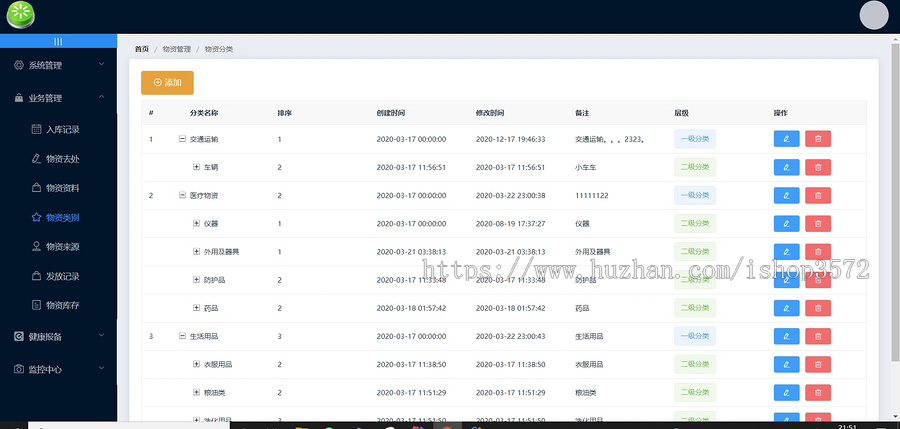This screenshot has height=429, width=900.
Task: Edit the 生活用品 category row
Action: coord(786,336)
